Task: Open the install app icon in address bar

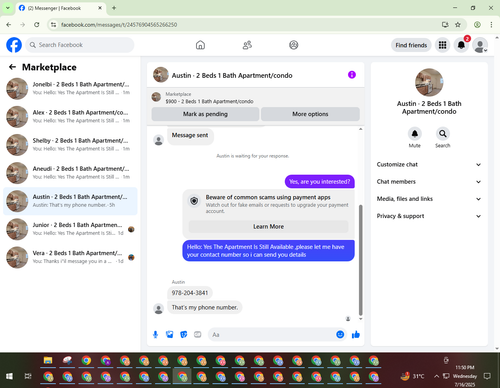Action: coord(445,25)
